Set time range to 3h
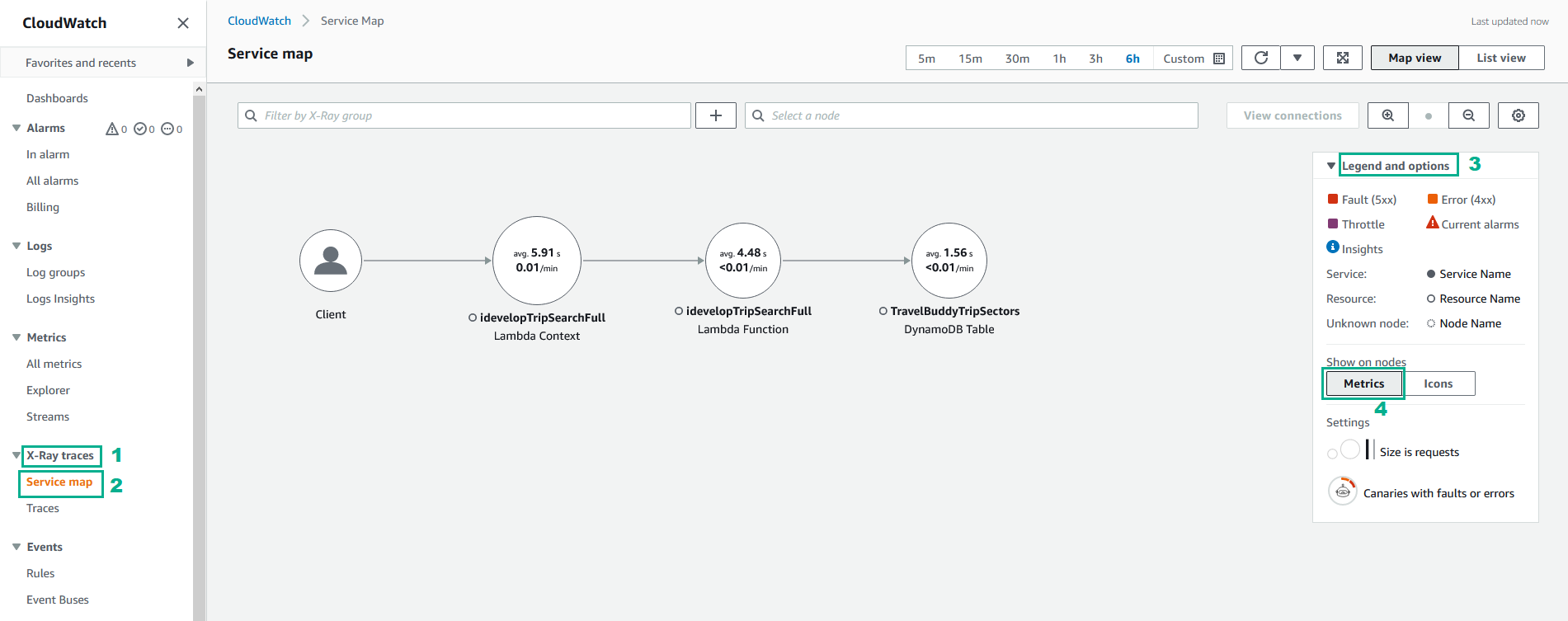 1095,59
